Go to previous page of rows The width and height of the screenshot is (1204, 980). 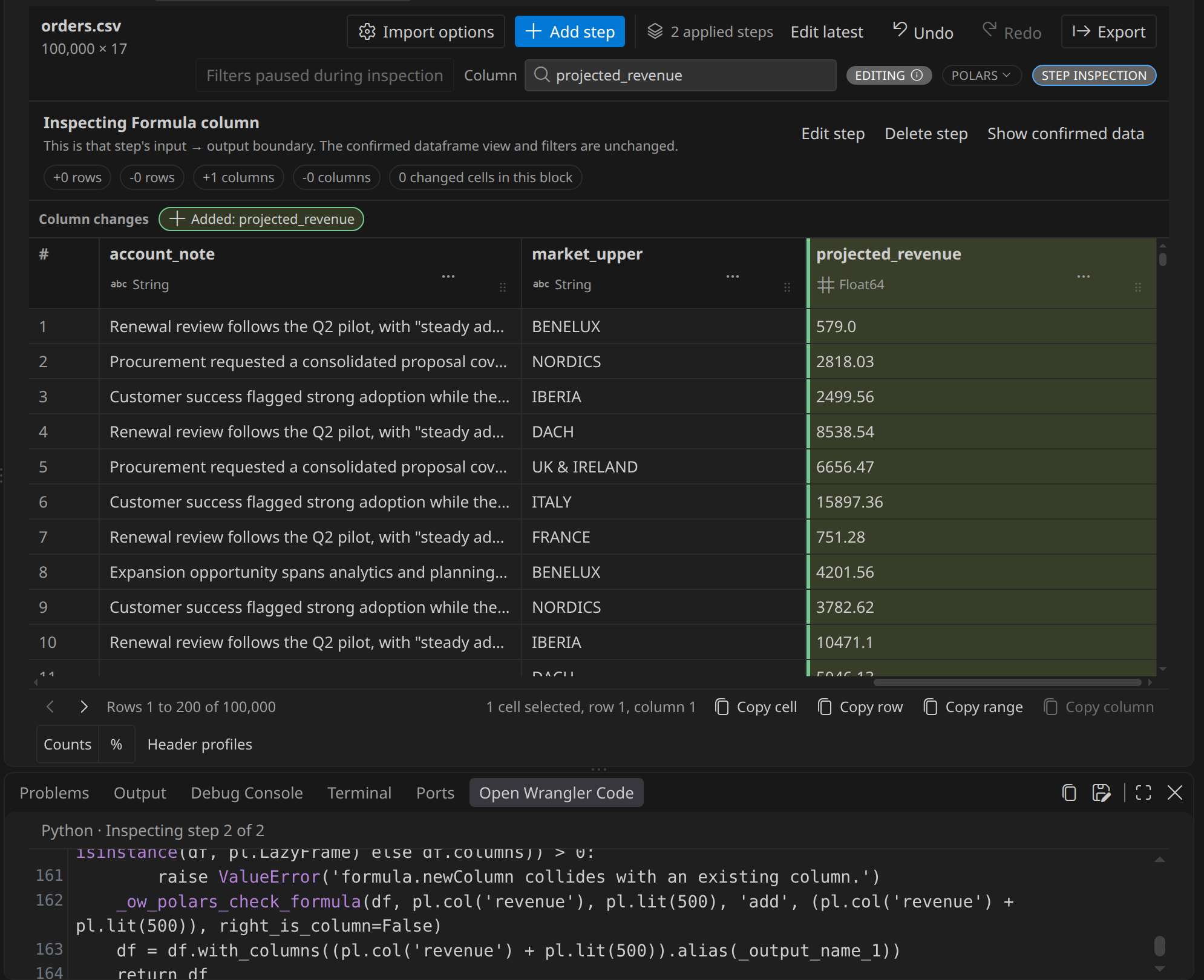51,707
